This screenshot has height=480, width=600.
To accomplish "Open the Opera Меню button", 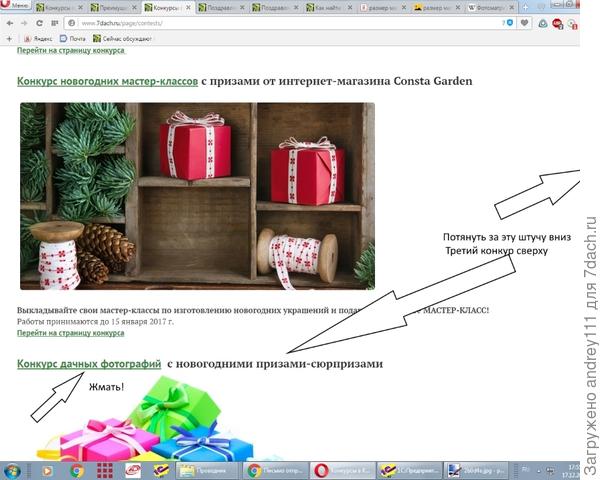I will (x=13, y=6).
